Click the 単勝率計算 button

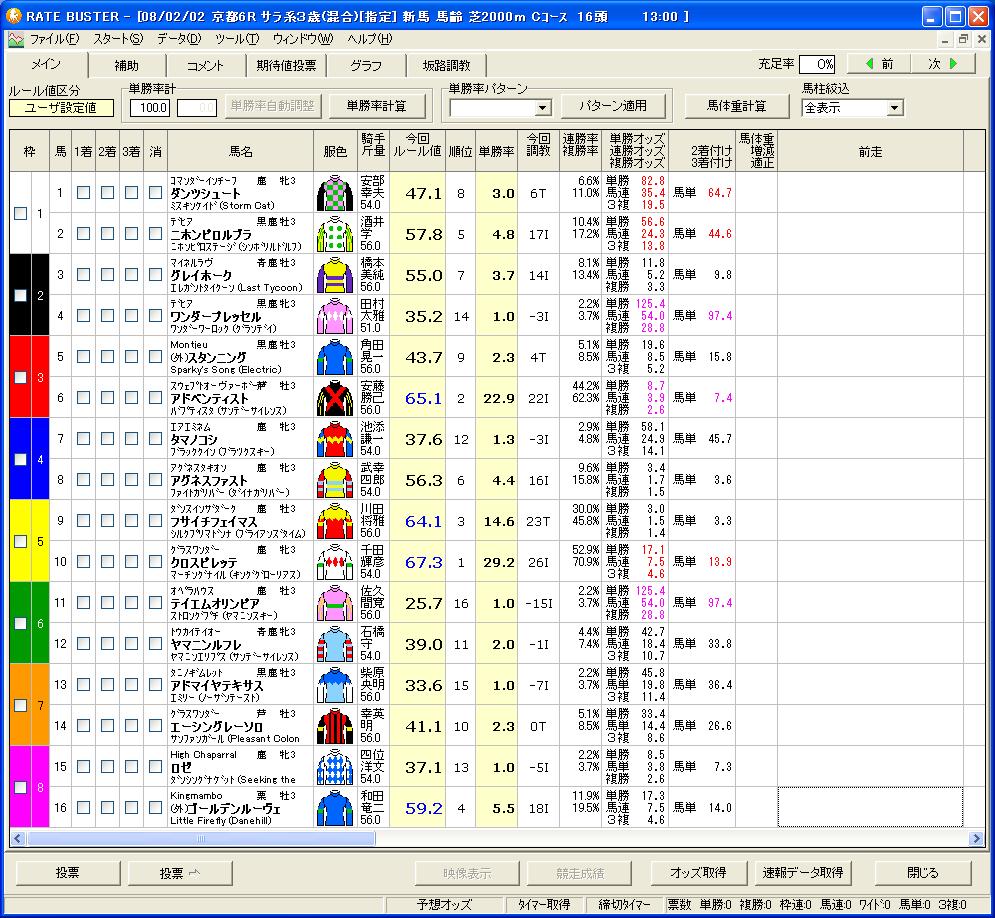click(x=377, y=107)
